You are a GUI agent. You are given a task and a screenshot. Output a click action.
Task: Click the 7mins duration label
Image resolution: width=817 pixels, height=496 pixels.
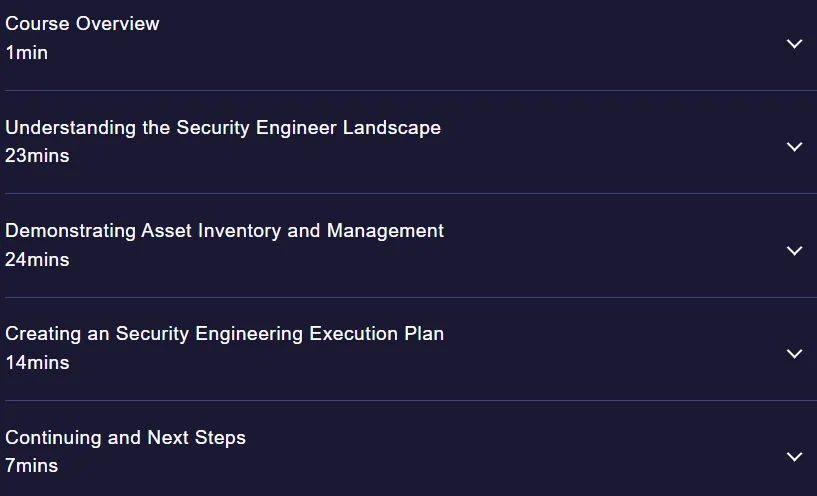click(31, 466)
